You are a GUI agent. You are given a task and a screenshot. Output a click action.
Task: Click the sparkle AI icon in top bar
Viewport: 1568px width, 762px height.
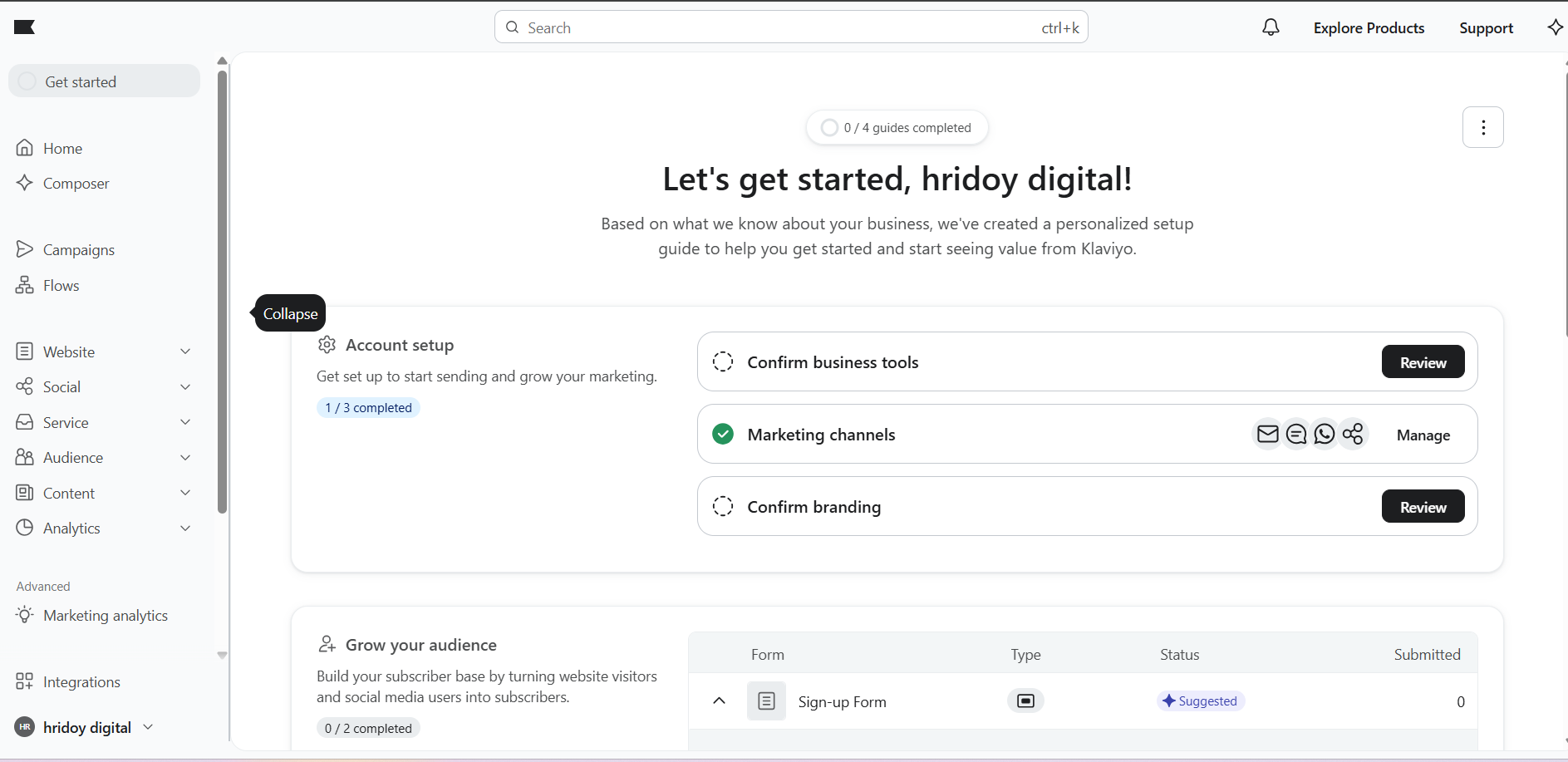pos(1555,27)
